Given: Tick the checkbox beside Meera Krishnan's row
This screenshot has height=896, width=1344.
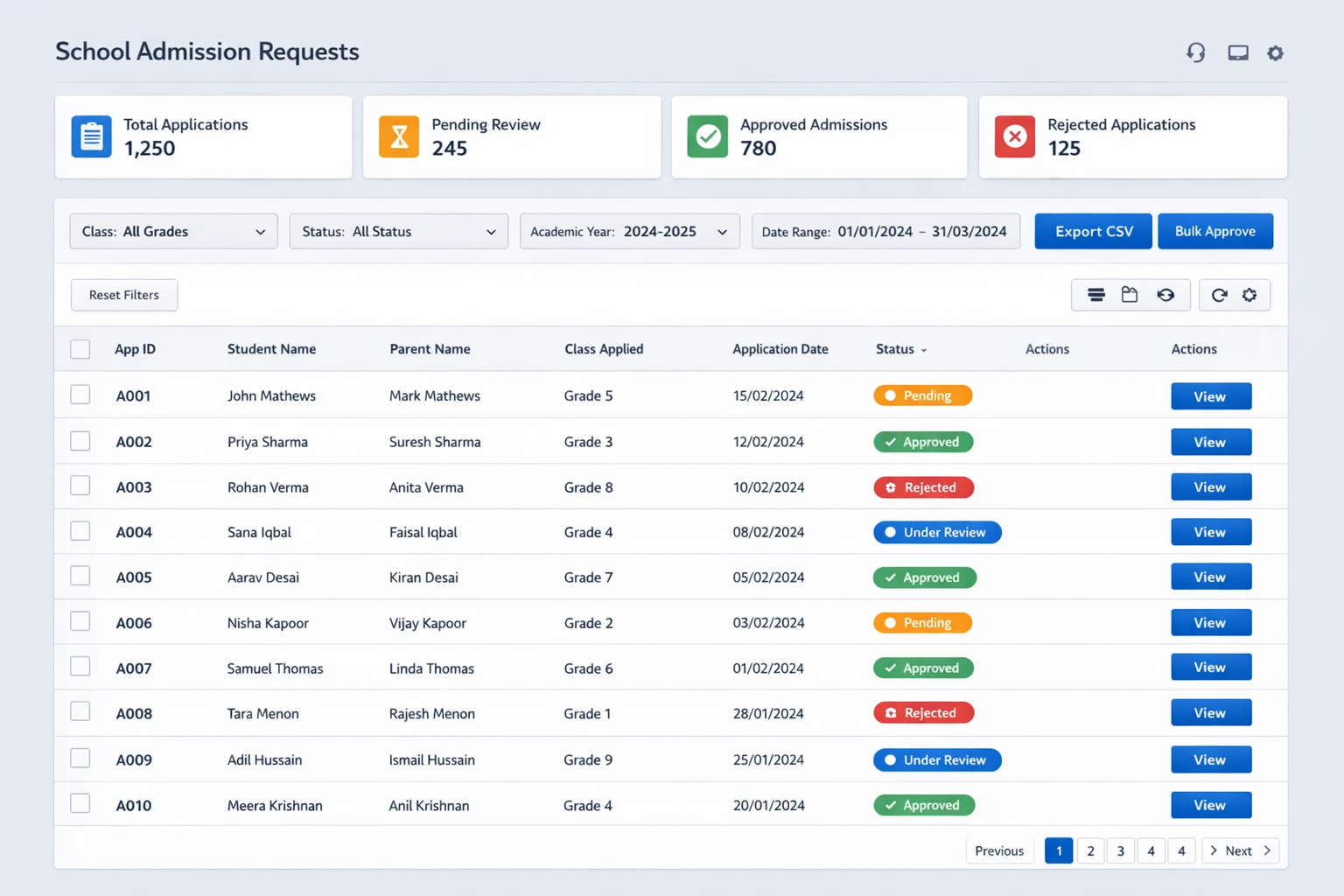Looking at the screenshot, I should tap(80, 802).
